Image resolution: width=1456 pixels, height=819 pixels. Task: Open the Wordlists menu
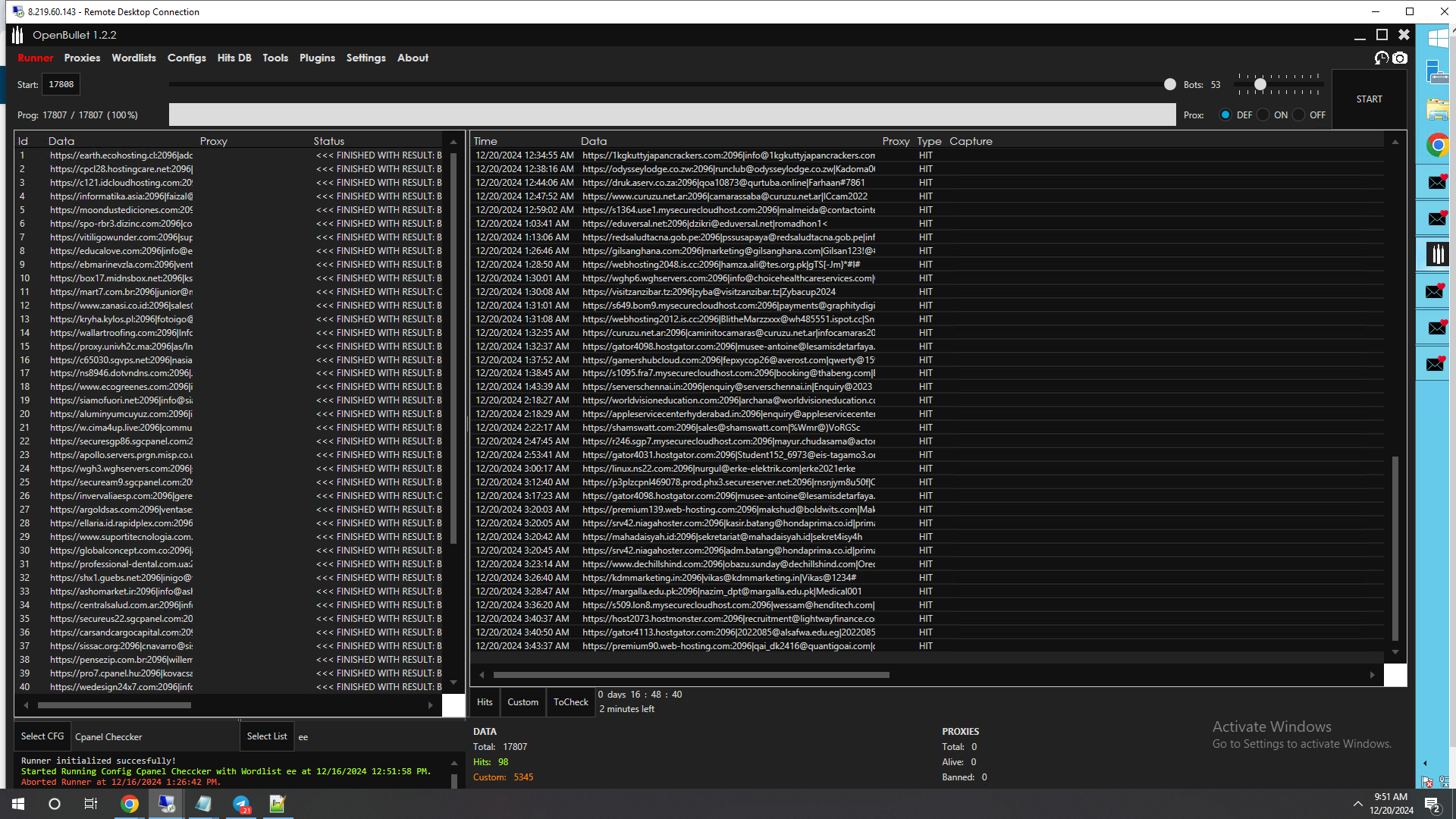coord(133,58)
